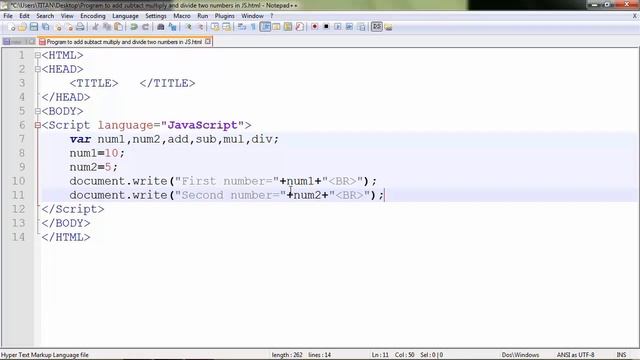640x360 pixels.
Task: Toggle synchronized horizontal scrolling icon
Action: [227, 27]
